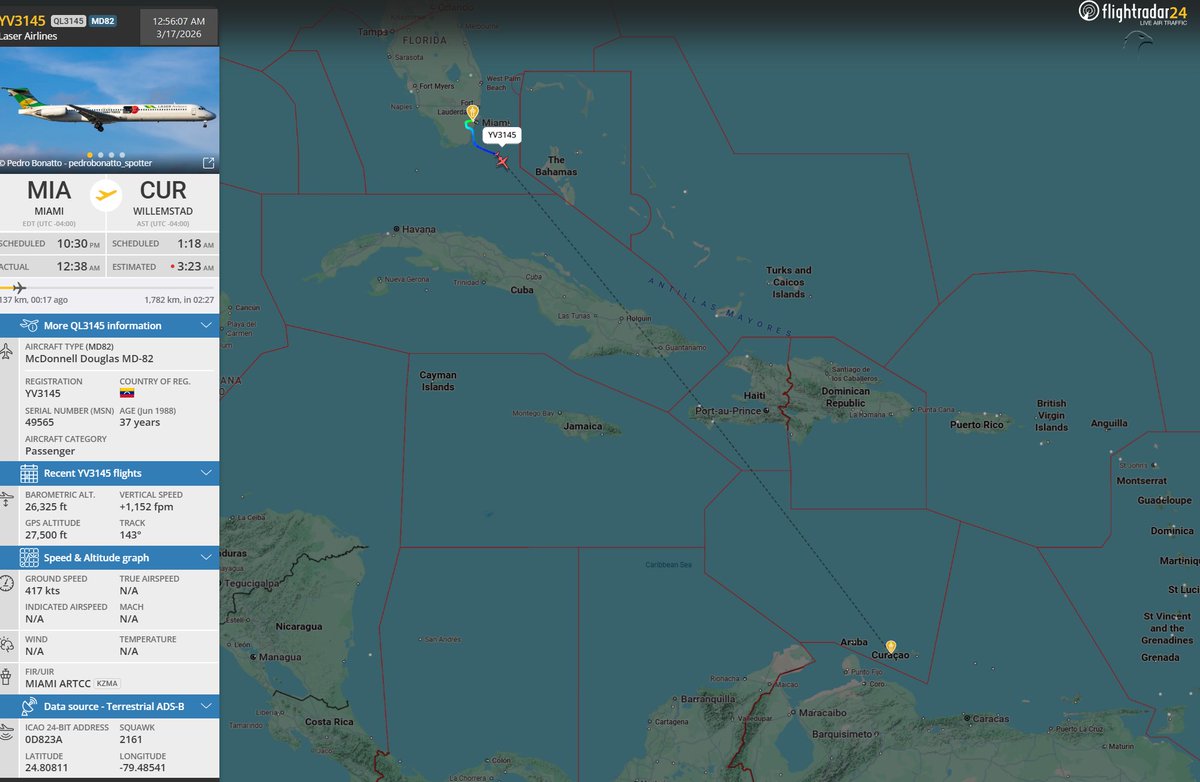The width and height of the screenshot is (1200, 782).
Task: Click the MD82 aircraft type badge
Action: click(x=104, y=20)
